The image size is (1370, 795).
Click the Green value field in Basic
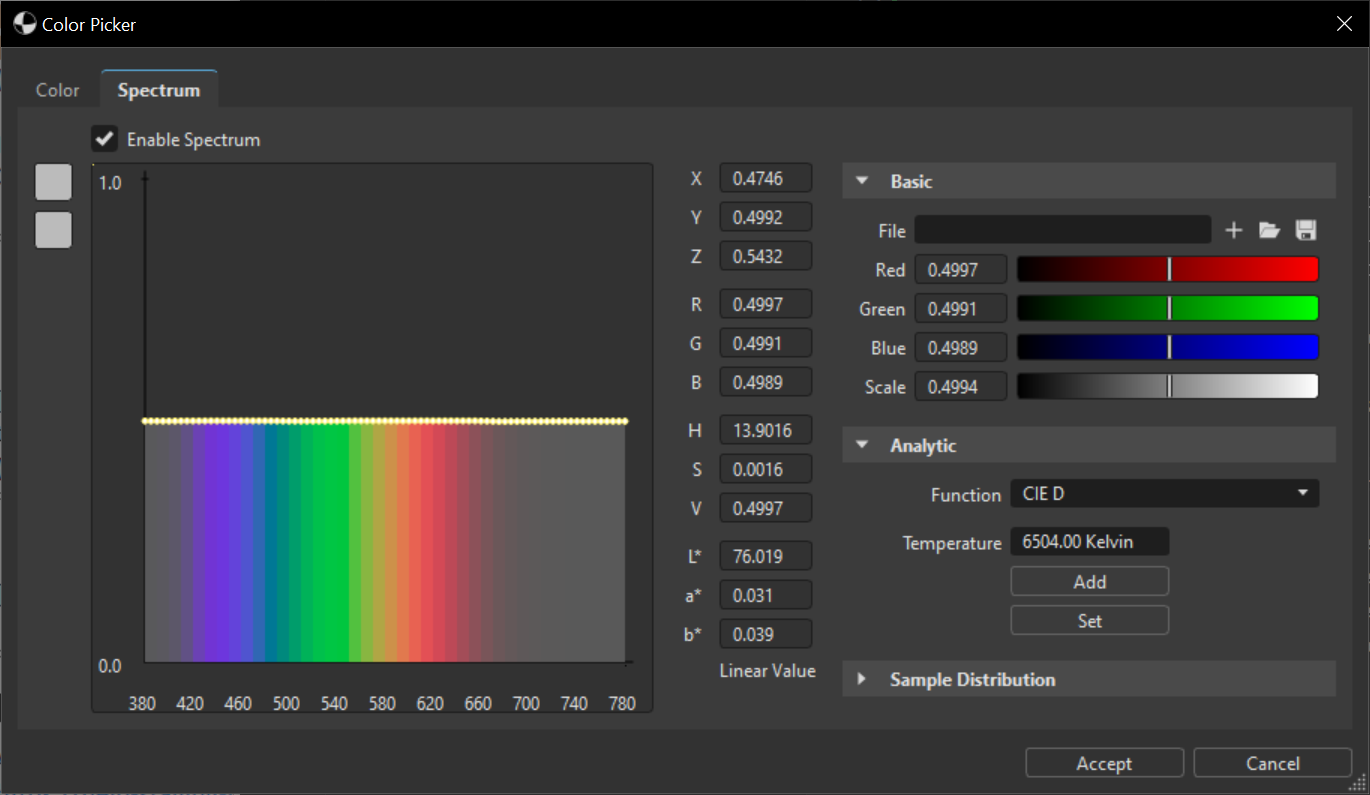point(962,309)
